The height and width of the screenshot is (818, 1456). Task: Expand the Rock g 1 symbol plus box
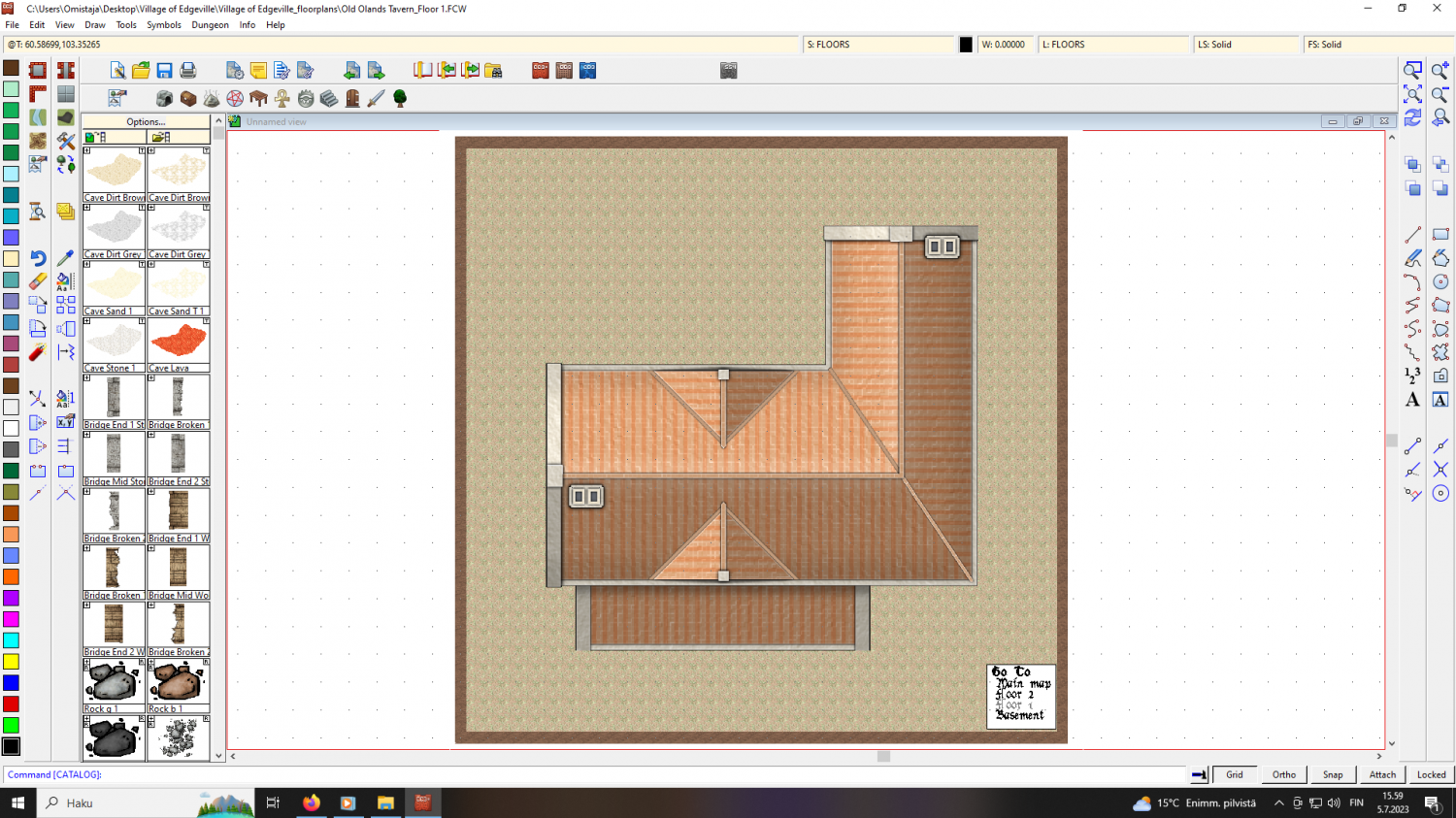tap(87, 663)
